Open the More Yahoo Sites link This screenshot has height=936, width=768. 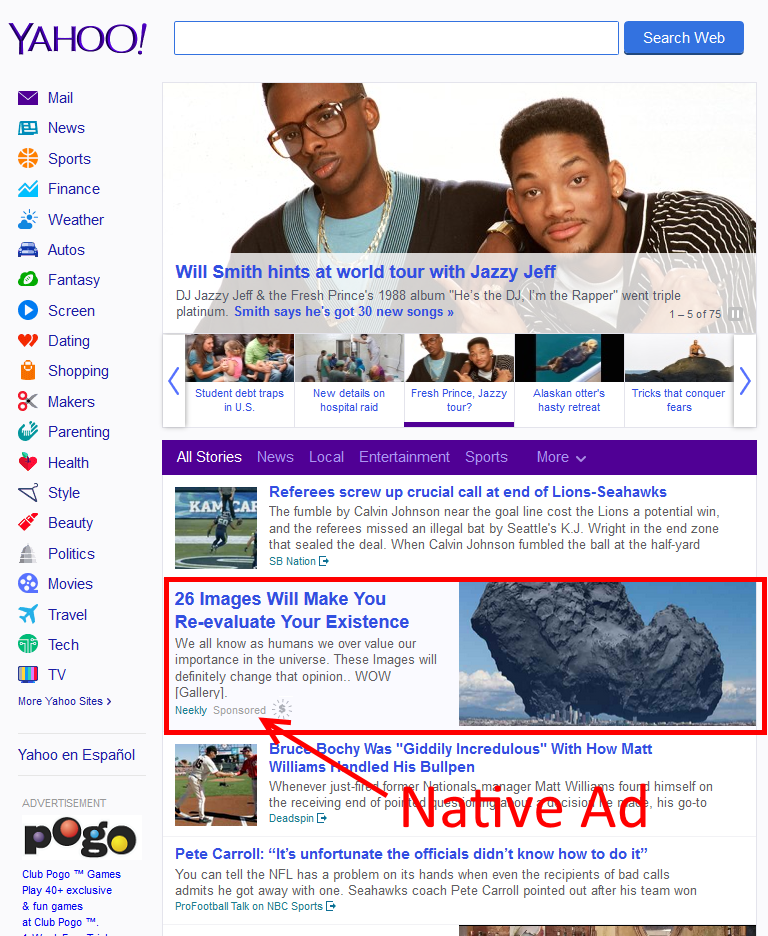point(65,701)
